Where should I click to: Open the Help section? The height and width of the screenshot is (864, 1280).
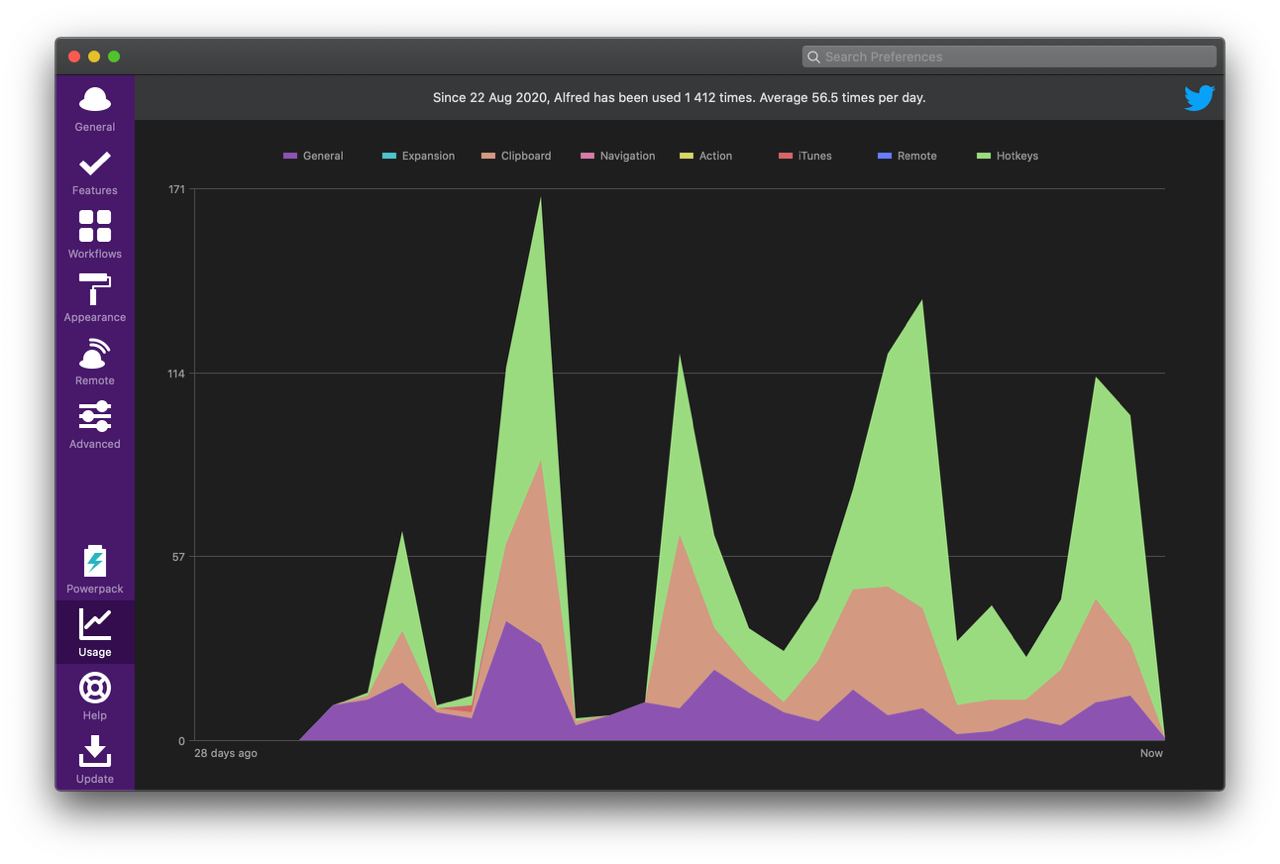click(x=95, y=697)
